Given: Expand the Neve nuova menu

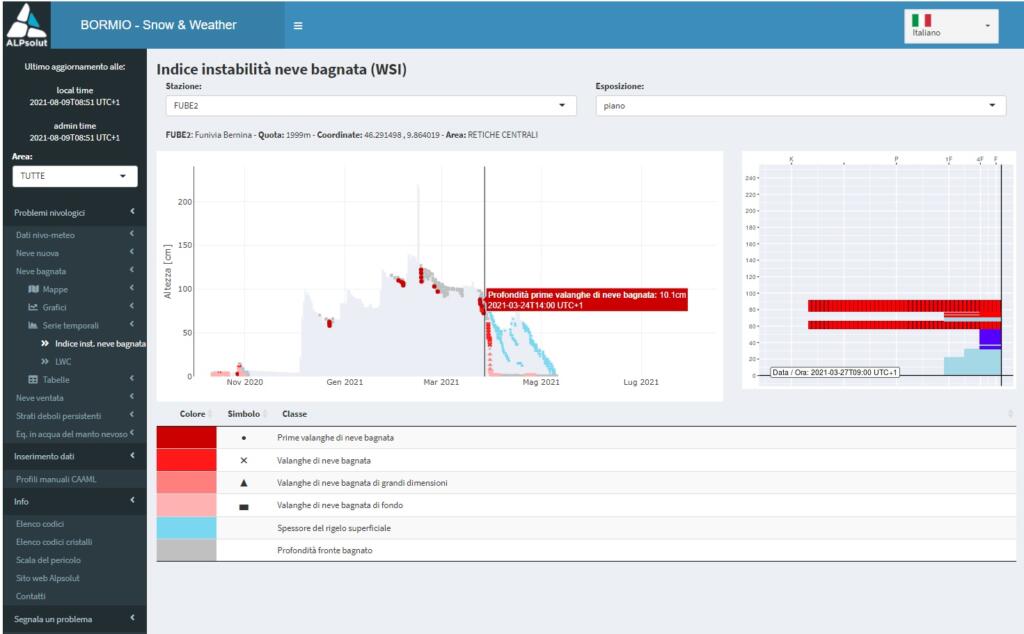Looking at the screenshot, I should (74, 253).
